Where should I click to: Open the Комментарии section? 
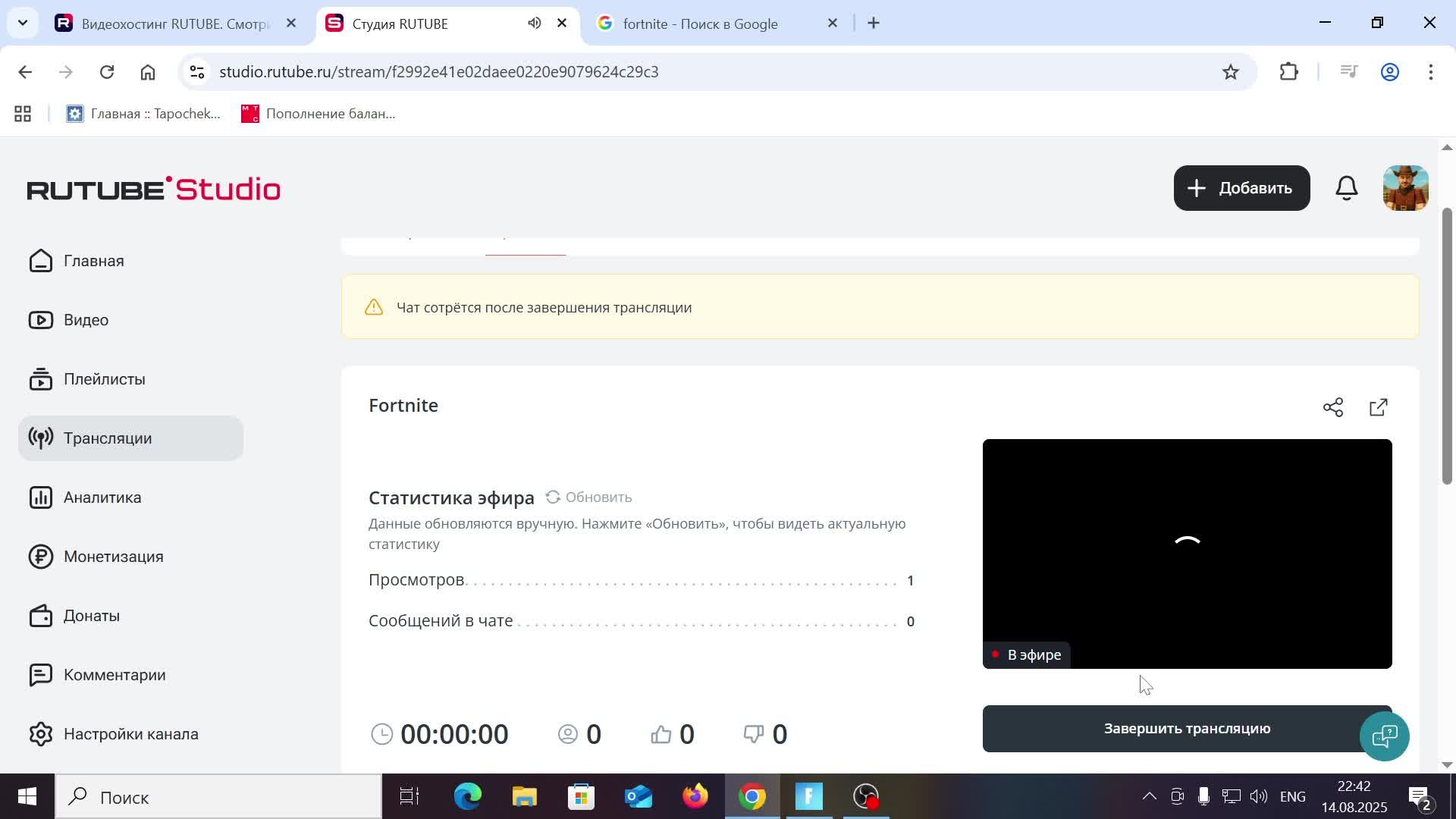[115, 674]
